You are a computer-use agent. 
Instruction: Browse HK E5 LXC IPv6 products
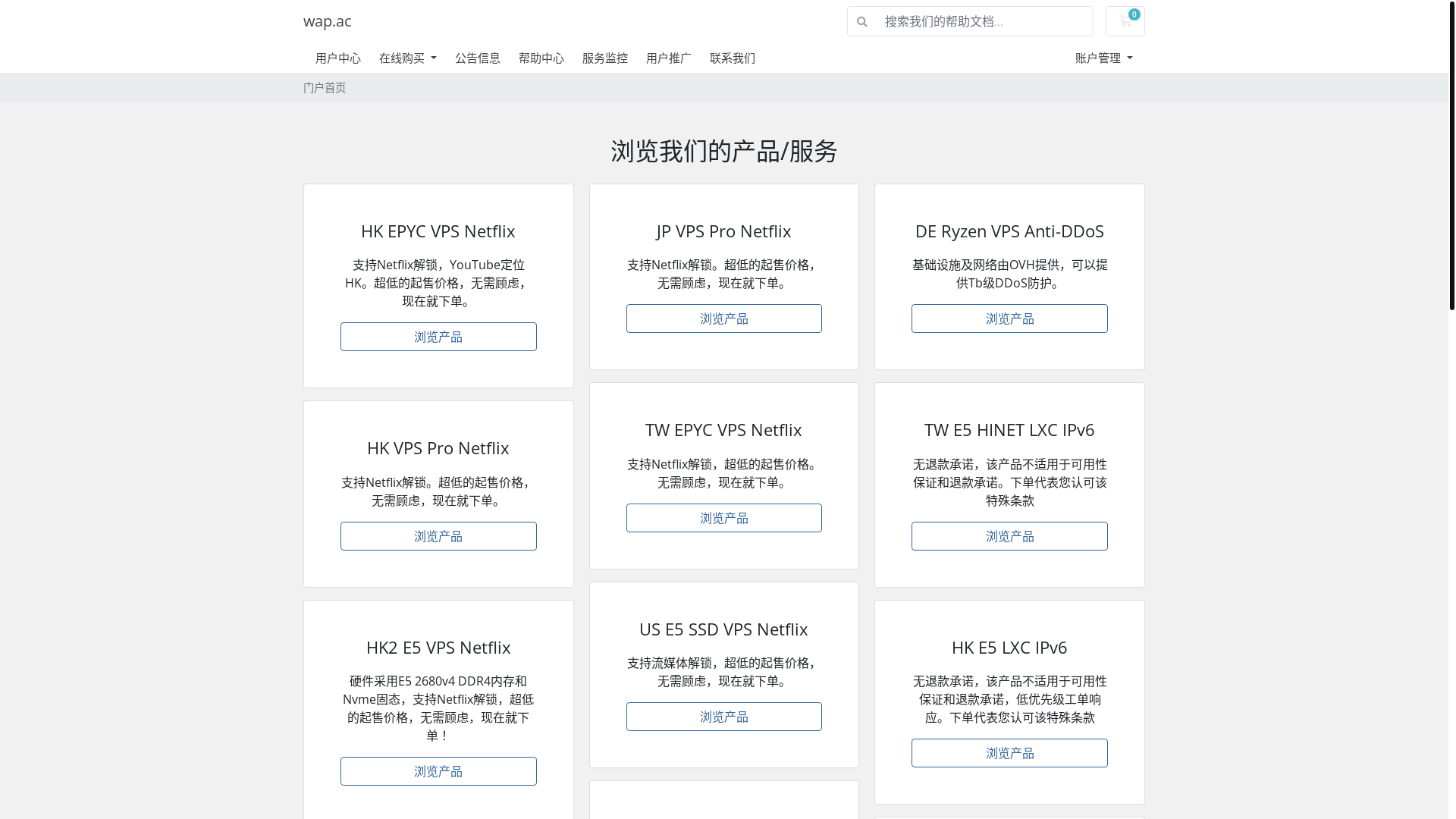point(1009,753)
